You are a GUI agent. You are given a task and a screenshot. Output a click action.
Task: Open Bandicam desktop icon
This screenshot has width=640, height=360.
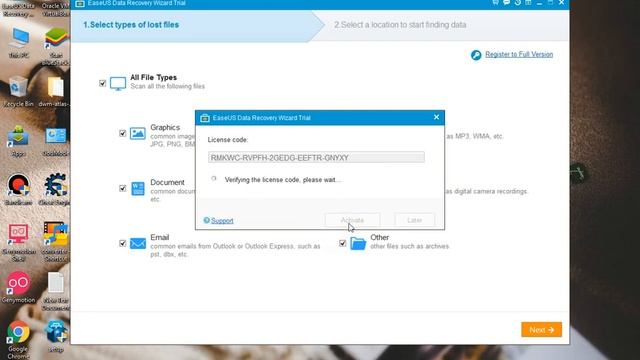pos(18,189)
